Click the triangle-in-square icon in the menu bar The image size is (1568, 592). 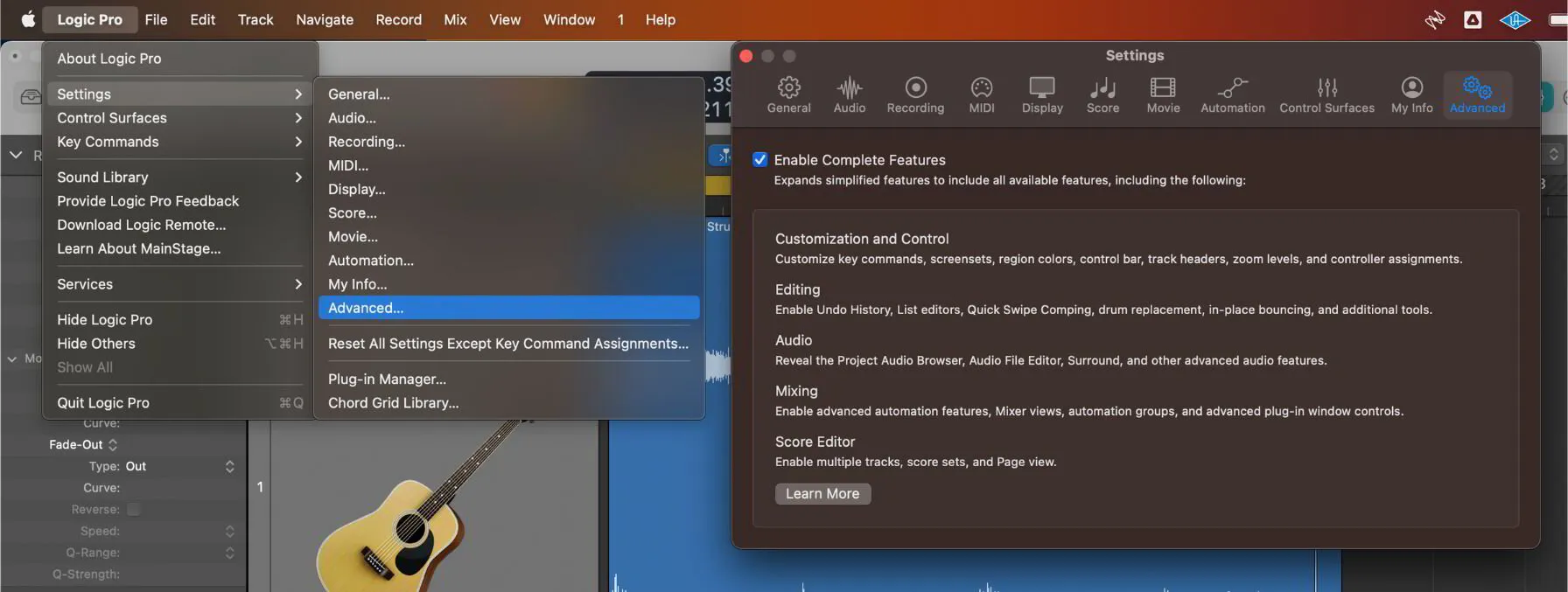tap(1473, 19)
